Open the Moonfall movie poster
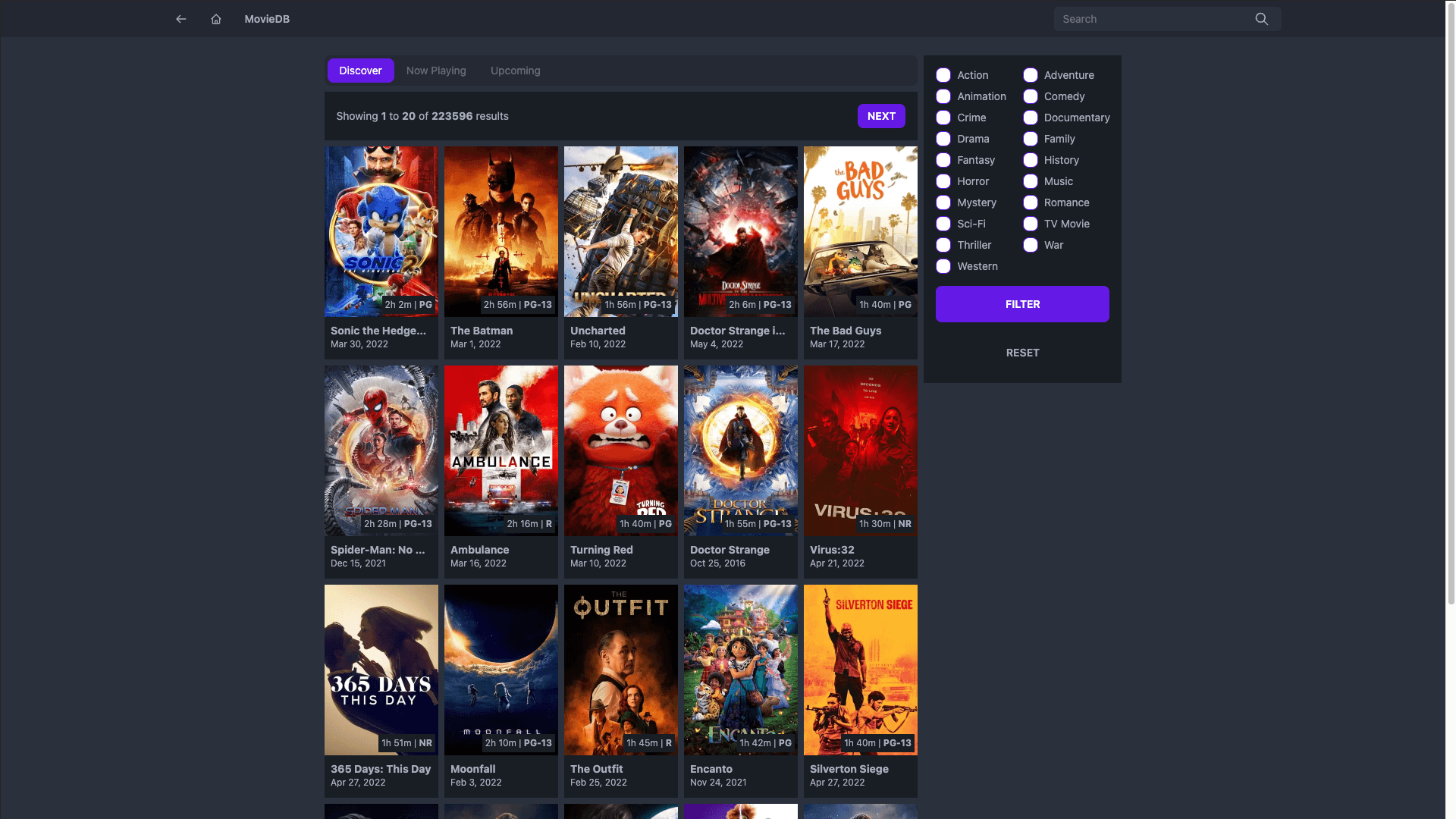Viewport: 1456px width, 819px height. (501, 670)
